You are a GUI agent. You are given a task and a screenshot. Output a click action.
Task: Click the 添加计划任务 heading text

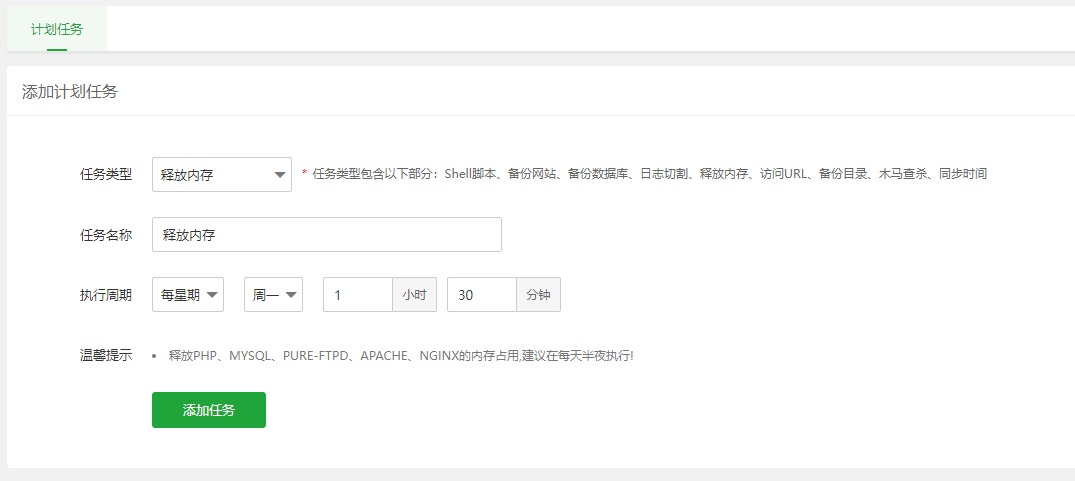(70, 92)
